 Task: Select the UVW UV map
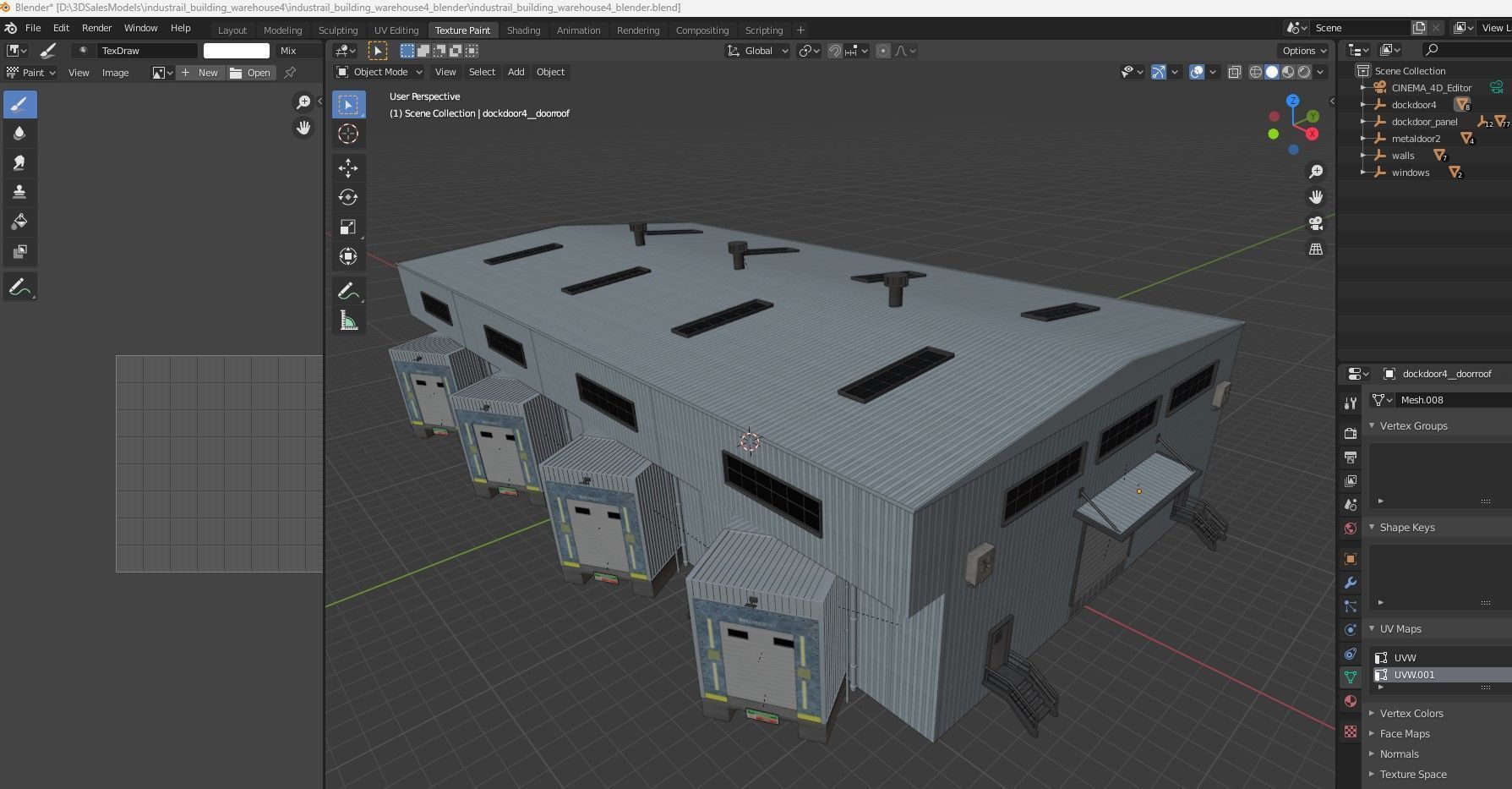click(x=1440, y=657)
